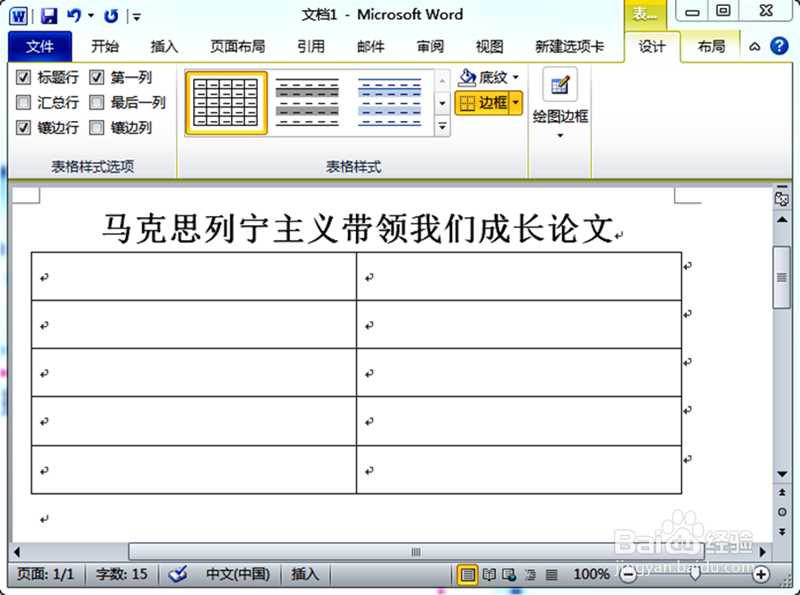Screen dimensions: 800x595
Task: Open the 文件 menu
Action: [x=40, y=45]
